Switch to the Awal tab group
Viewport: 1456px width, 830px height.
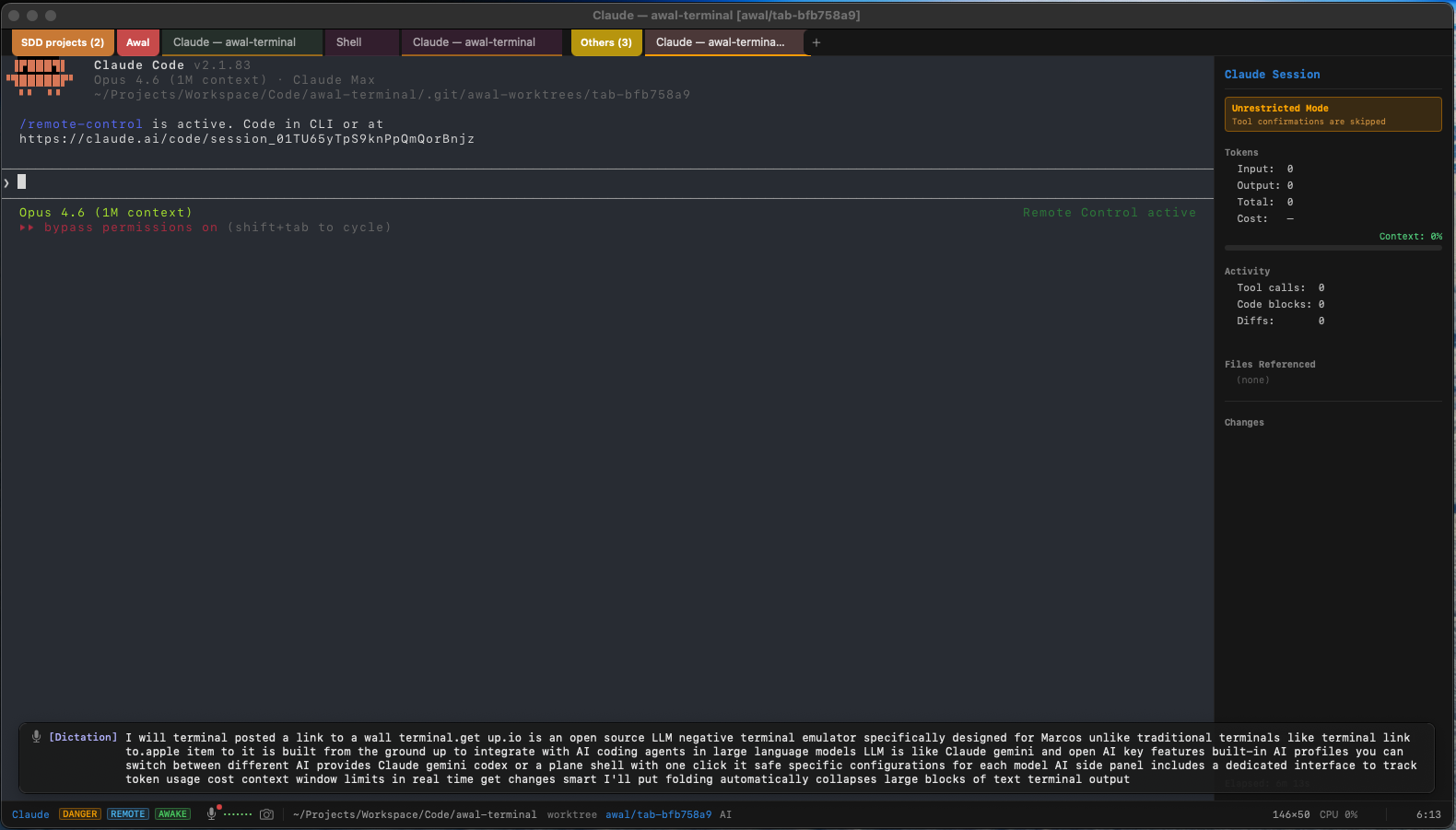(138, 42)
